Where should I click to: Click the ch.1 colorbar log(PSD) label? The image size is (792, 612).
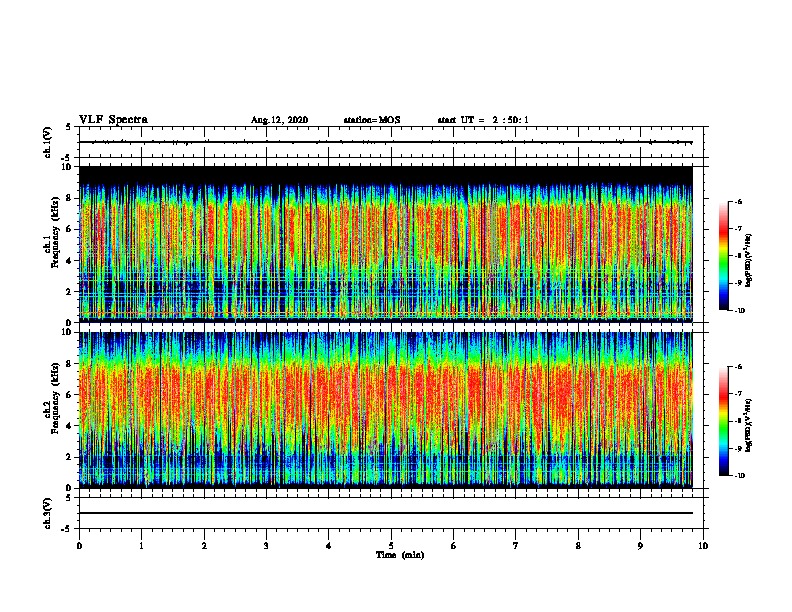click(x=749, y=260)
